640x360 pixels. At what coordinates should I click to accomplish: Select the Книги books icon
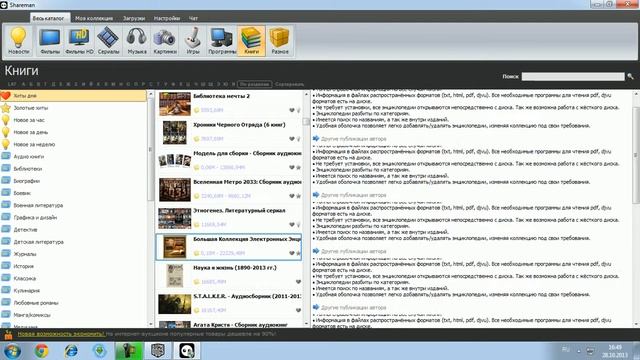251,40
